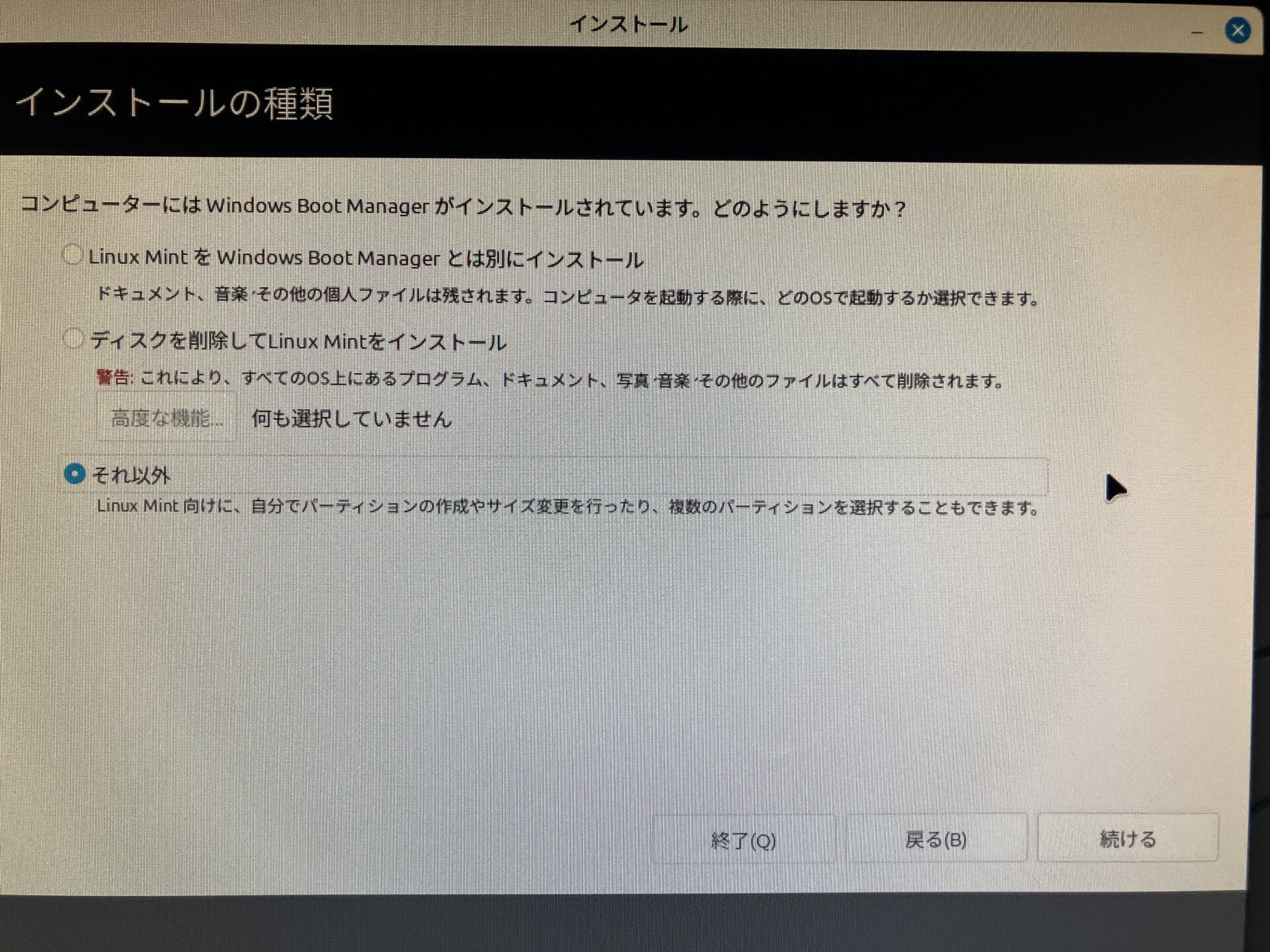Close the installer using the blue X icon
Image resolution: width=1270 pixels, height=952 pixels.
click(x=1237, y=30)
